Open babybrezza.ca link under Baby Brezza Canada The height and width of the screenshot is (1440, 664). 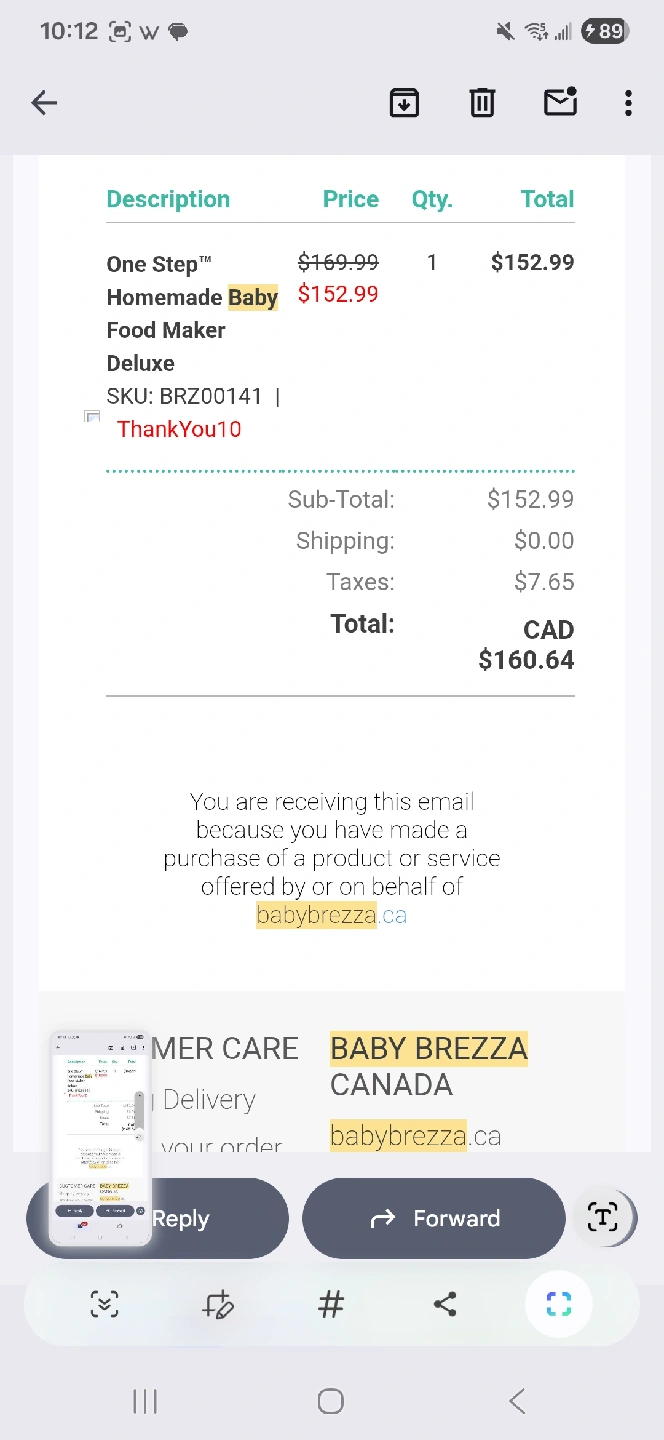415,1136
